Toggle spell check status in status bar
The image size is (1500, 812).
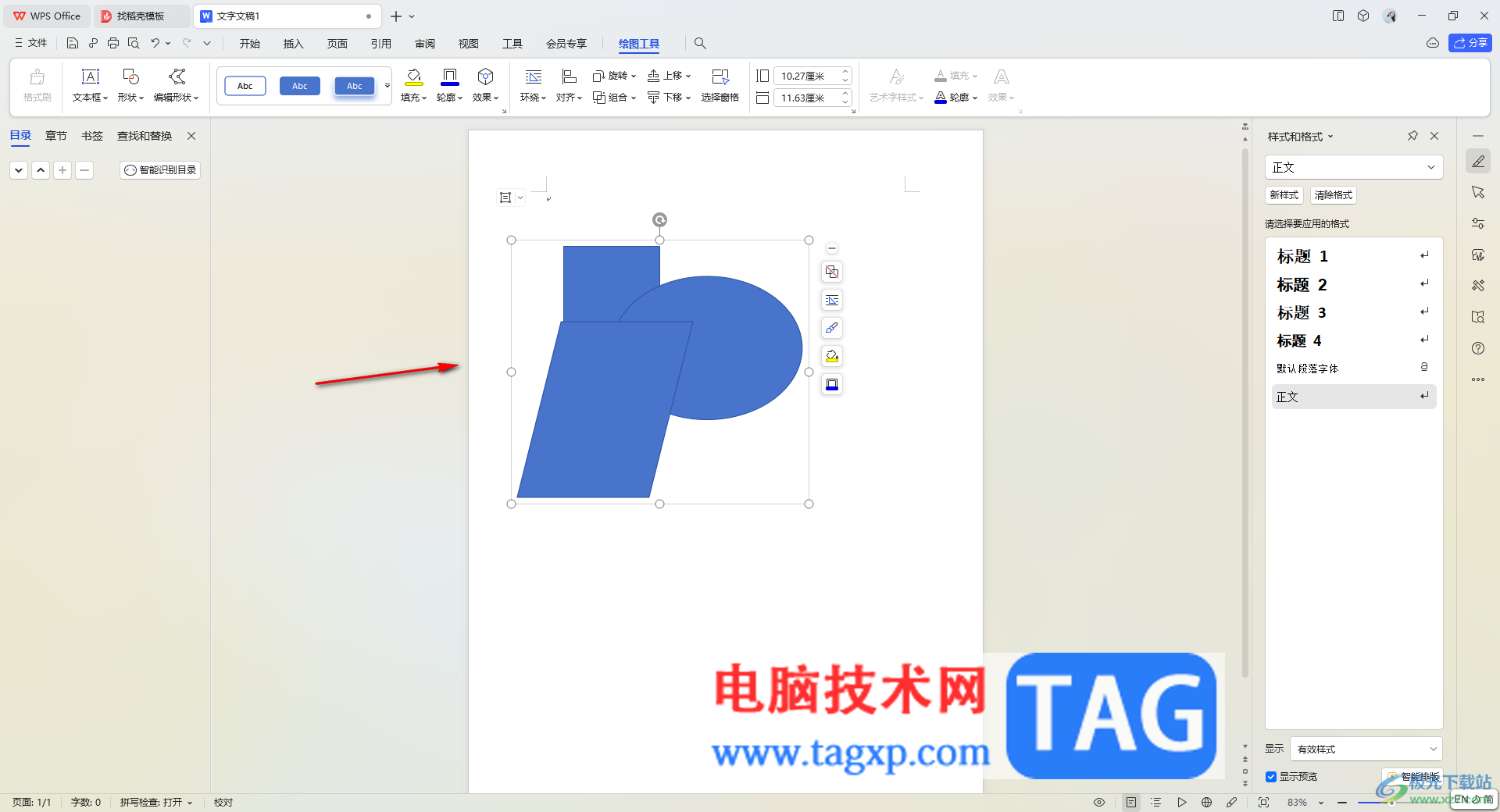pyautogui.click(x=155, y=802)
